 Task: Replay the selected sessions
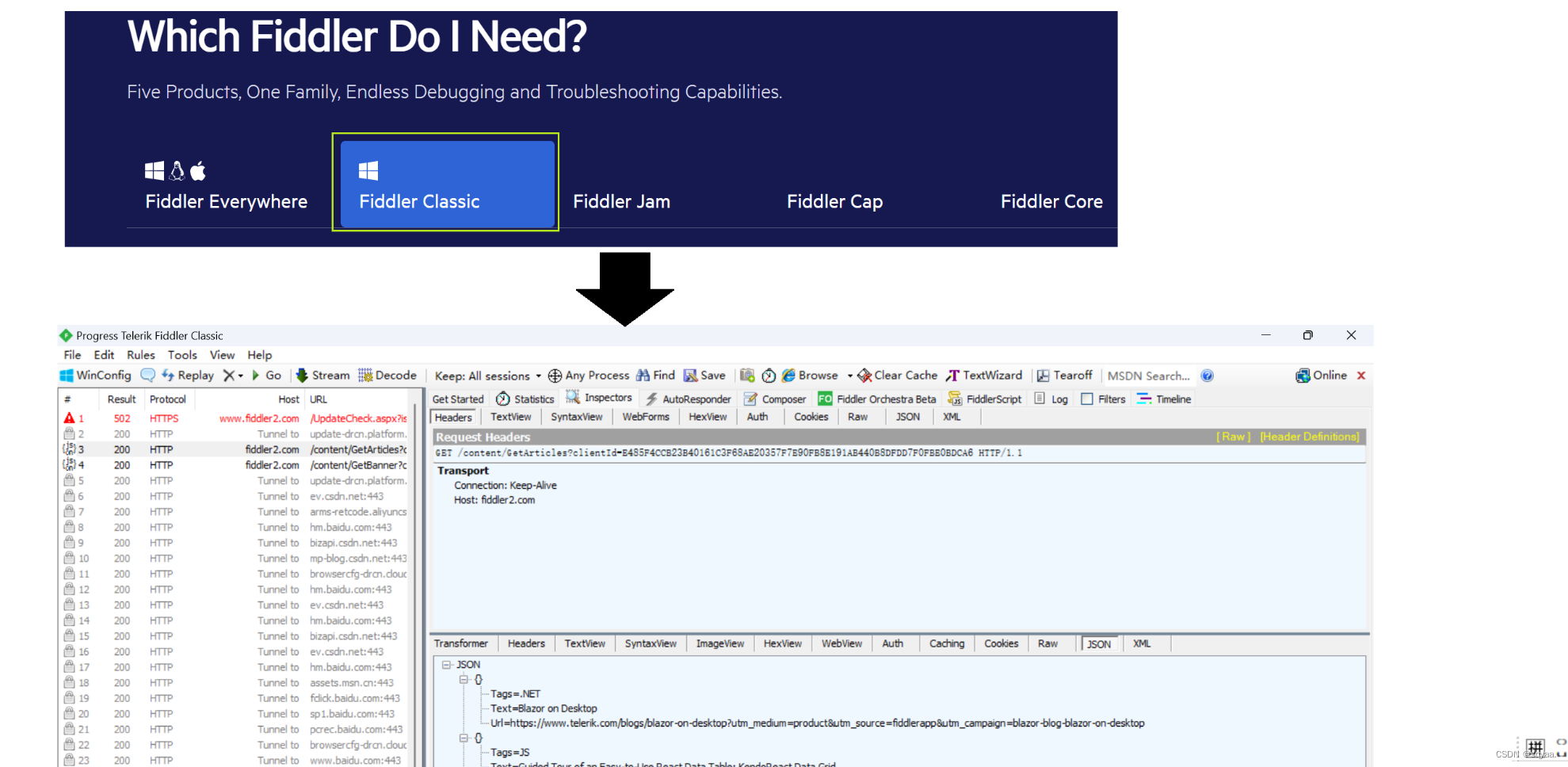pos(188,376)
